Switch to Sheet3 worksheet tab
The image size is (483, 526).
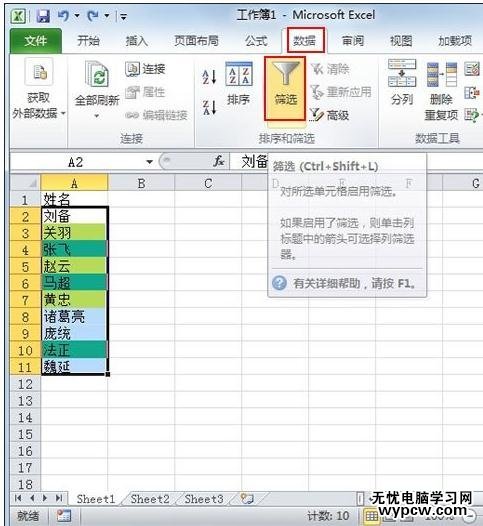coord(204,499)
